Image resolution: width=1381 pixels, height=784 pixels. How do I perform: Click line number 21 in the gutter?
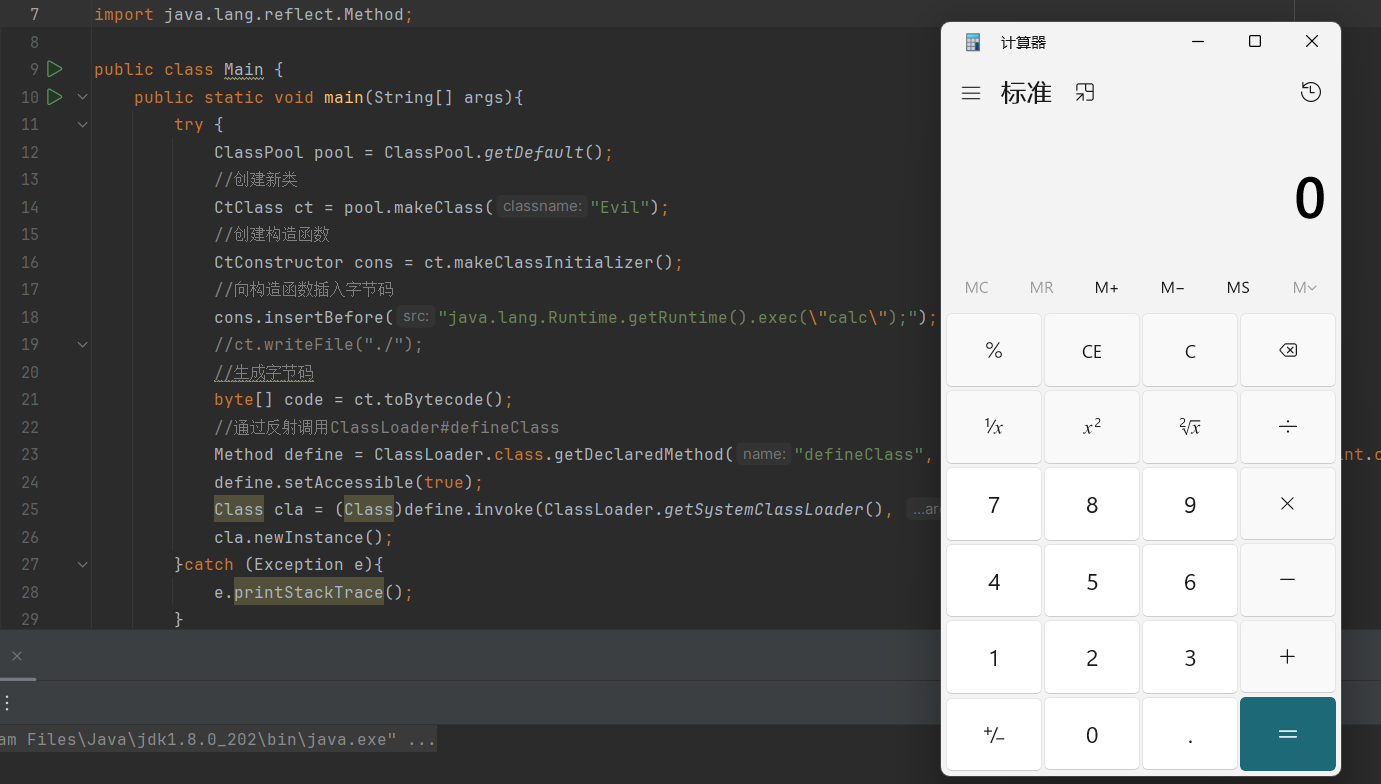[29, 399]
